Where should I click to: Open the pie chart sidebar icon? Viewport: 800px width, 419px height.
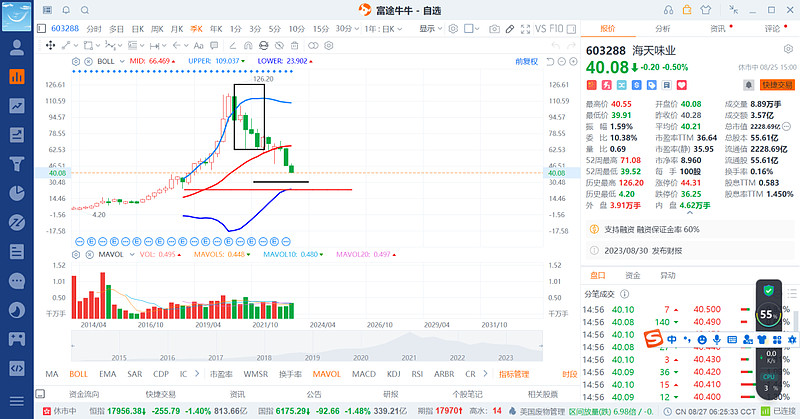(x=17, y=193)
